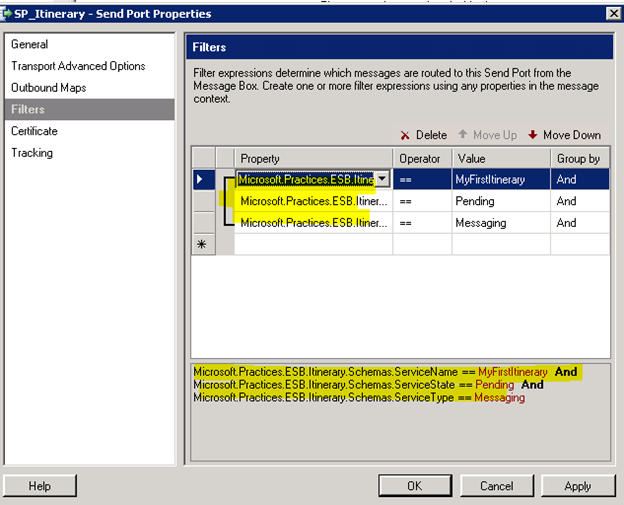The width and height of the screenshot is (624, 505).
Task: Close the Send Port Properties dialog
Action: coord(614,14)
